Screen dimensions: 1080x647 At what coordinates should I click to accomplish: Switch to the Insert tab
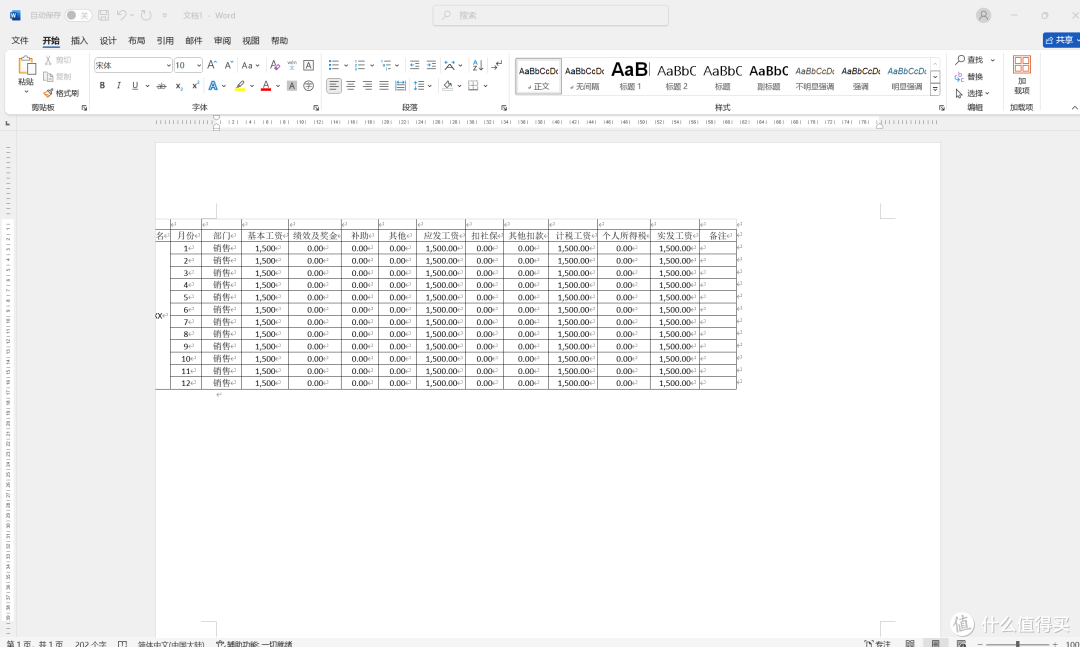[79, 41]
